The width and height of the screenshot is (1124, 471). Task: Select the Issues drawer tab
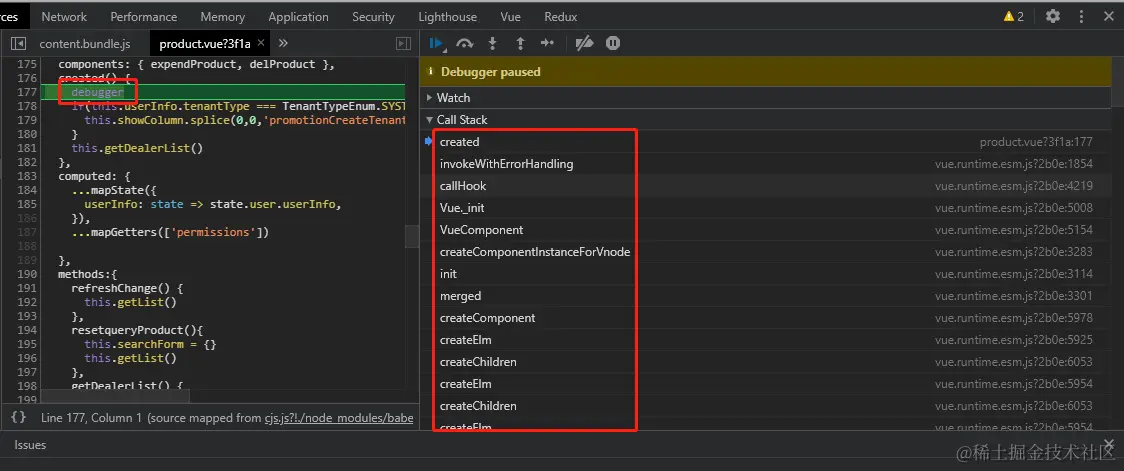pos(30,444)
